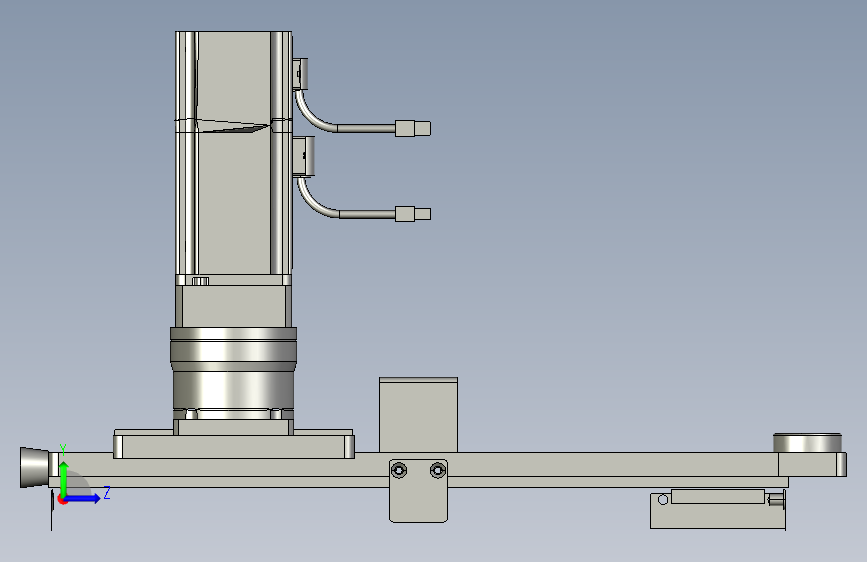The image size is (867, 562).
Task: Select the upper connector housing on motor
Action: pos(300,74)
